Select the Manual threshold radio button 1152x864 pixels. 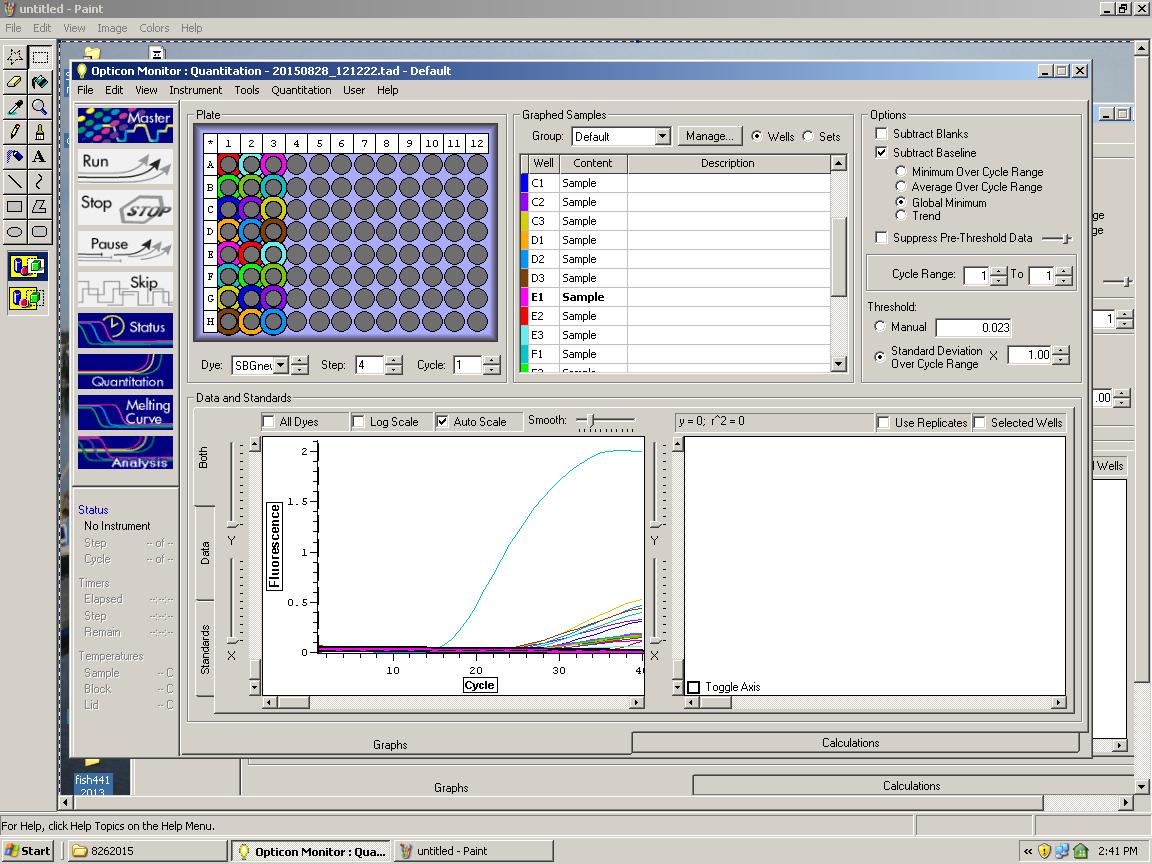click(x=880, y=327)
